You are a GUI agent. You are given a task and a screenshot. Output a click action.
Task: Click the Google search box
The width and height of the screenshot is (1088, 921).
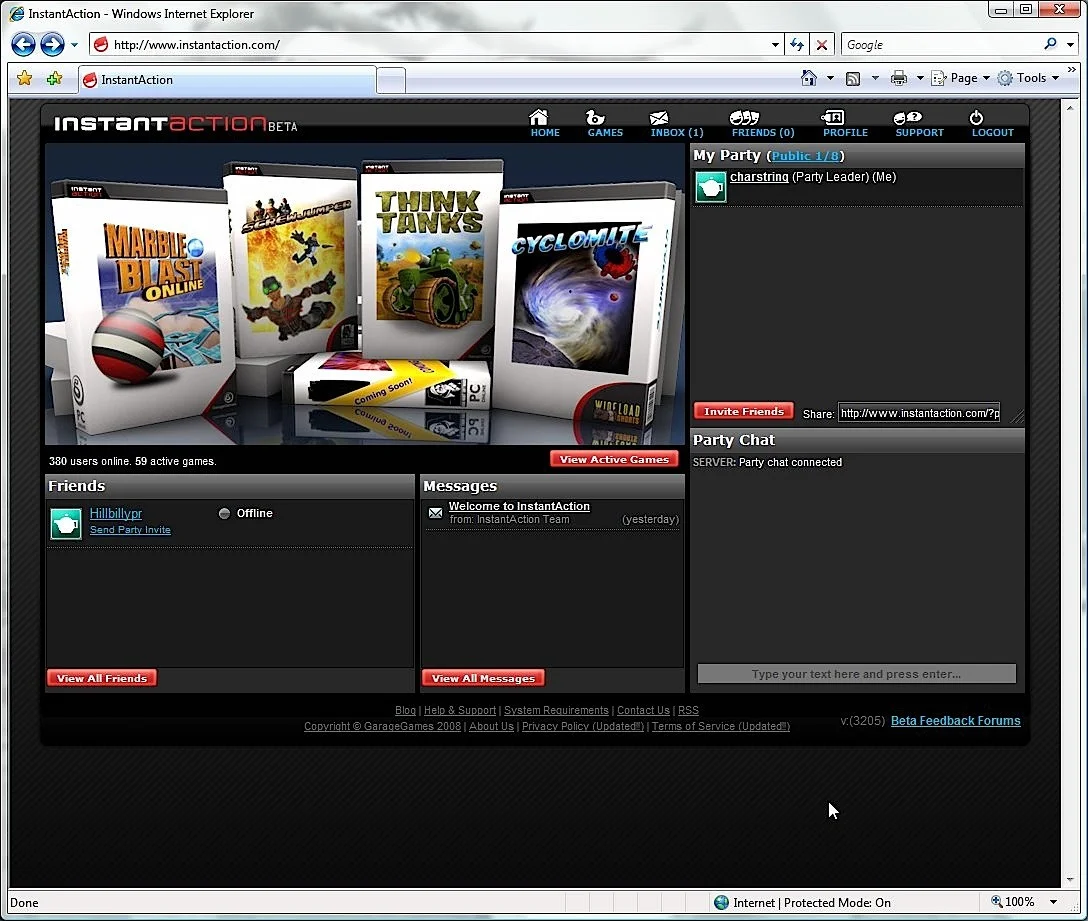tap(940, 45)
